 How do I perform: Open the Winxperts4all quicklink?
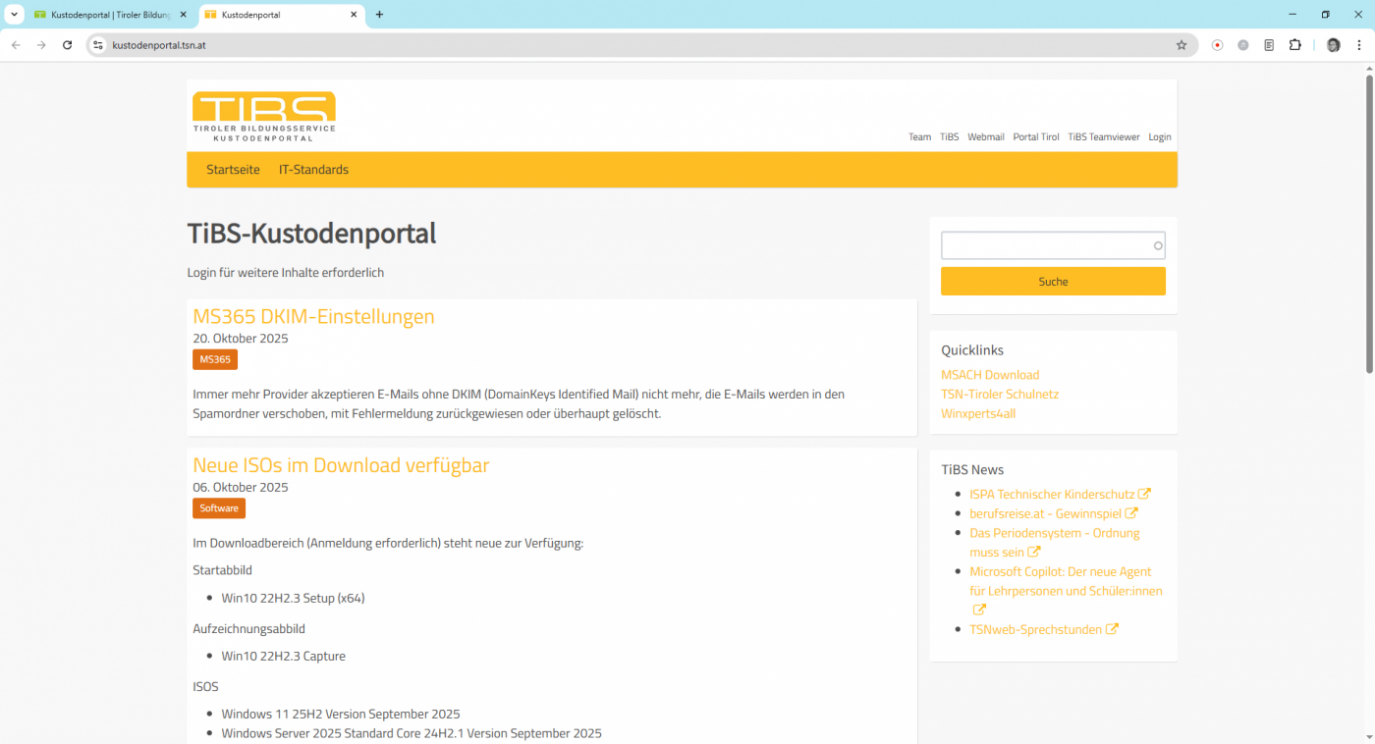(x=978, y=413)
